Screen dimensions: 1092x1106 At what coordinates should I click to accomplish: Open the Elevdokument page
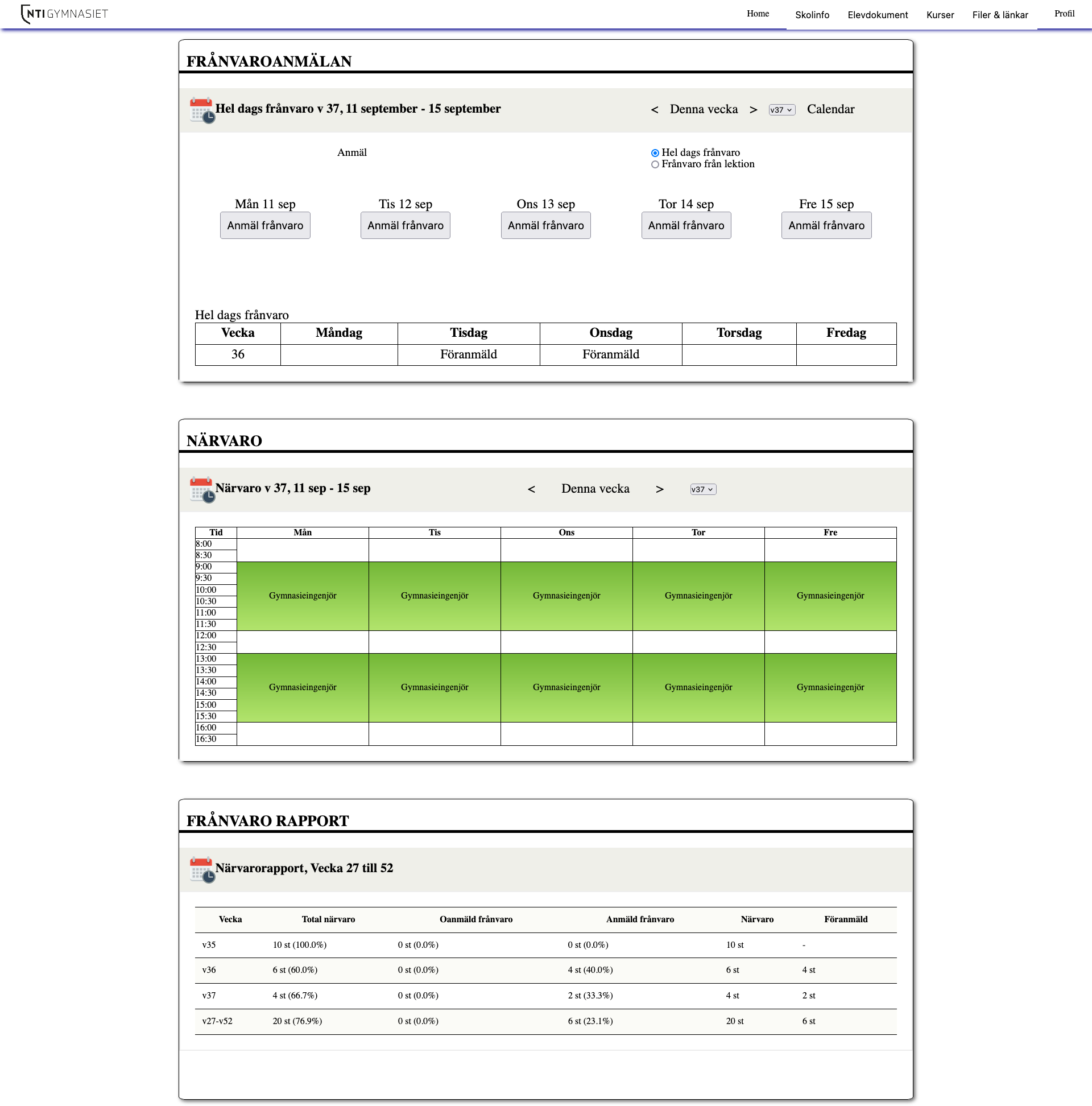(x=878, y=15)
